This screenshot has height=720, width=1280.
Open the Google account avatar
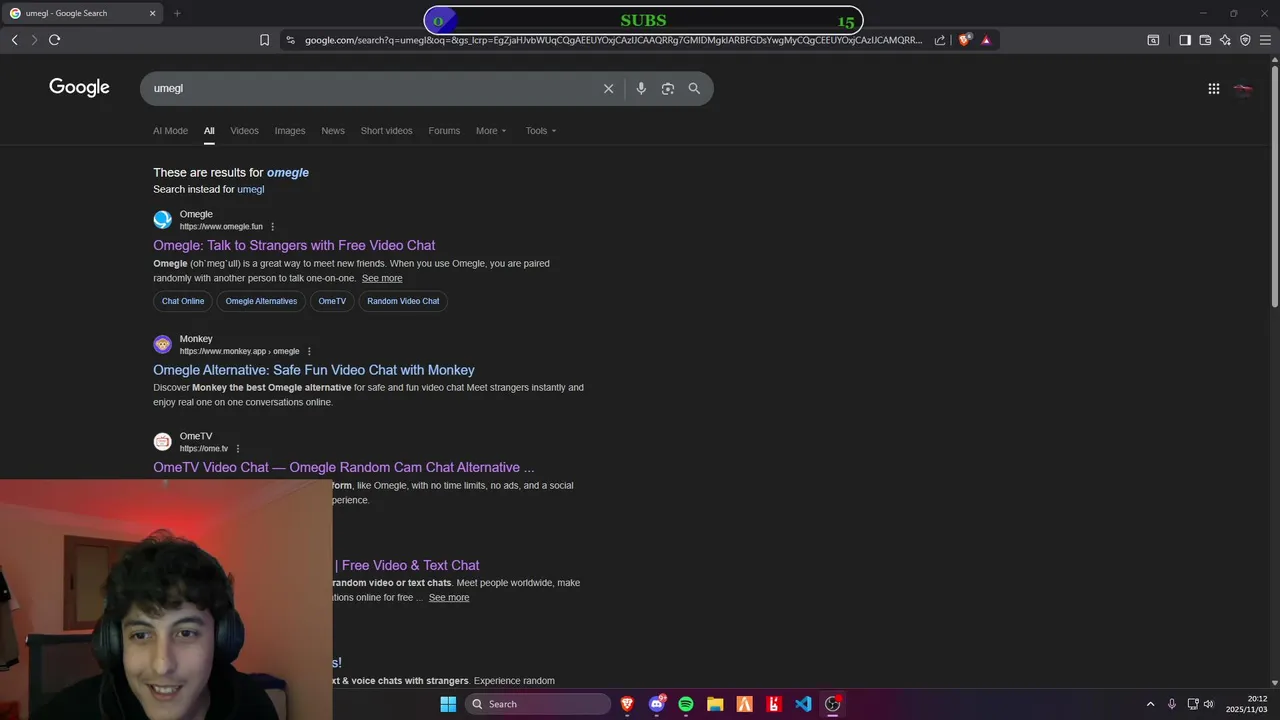click(x=1243, y=89)
